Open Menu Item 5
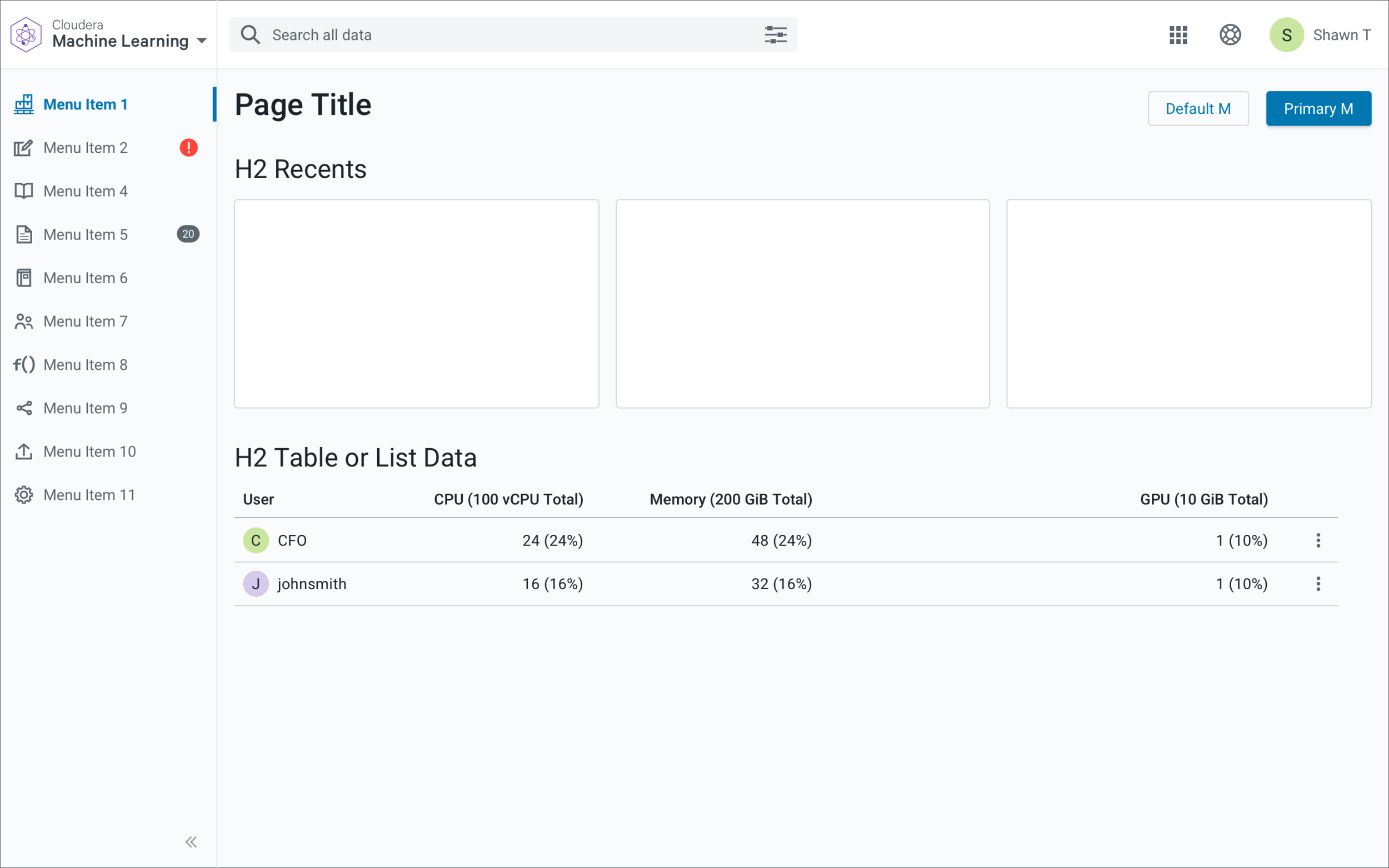Image resolution: width=1389 pixels, height=868 pixels. [86, 234]
